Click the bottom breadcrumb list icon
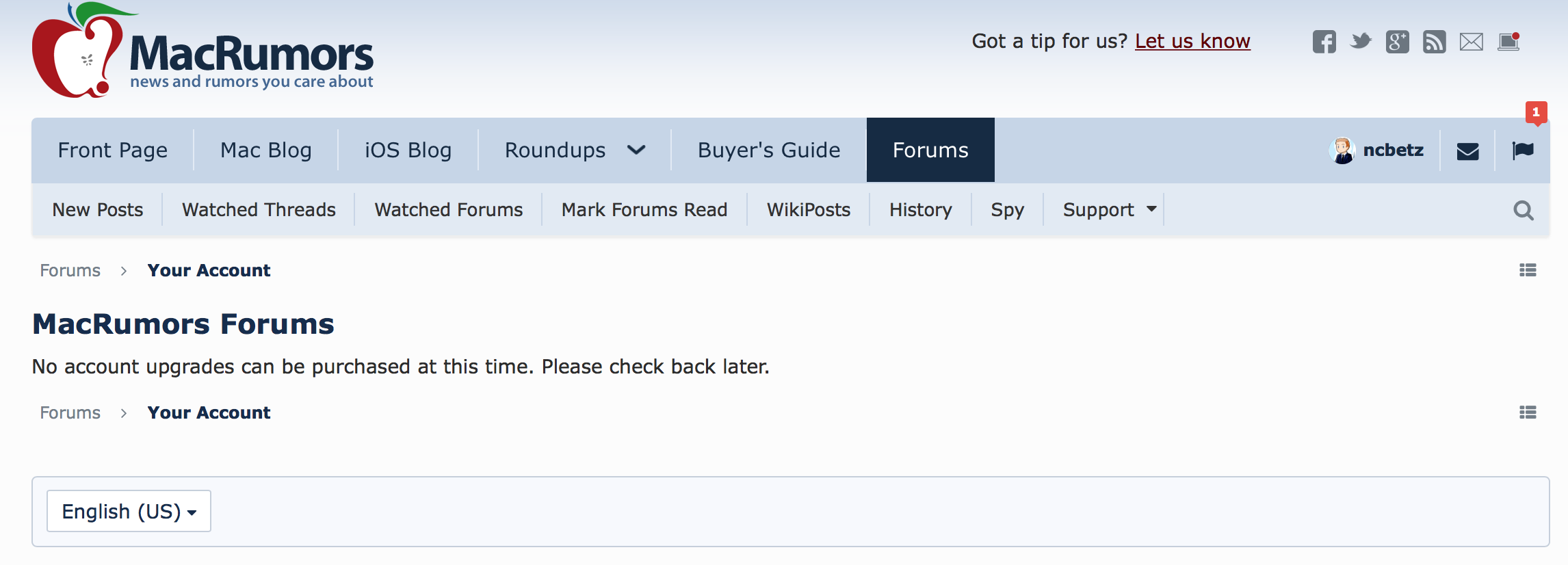 coord(1528,412)
